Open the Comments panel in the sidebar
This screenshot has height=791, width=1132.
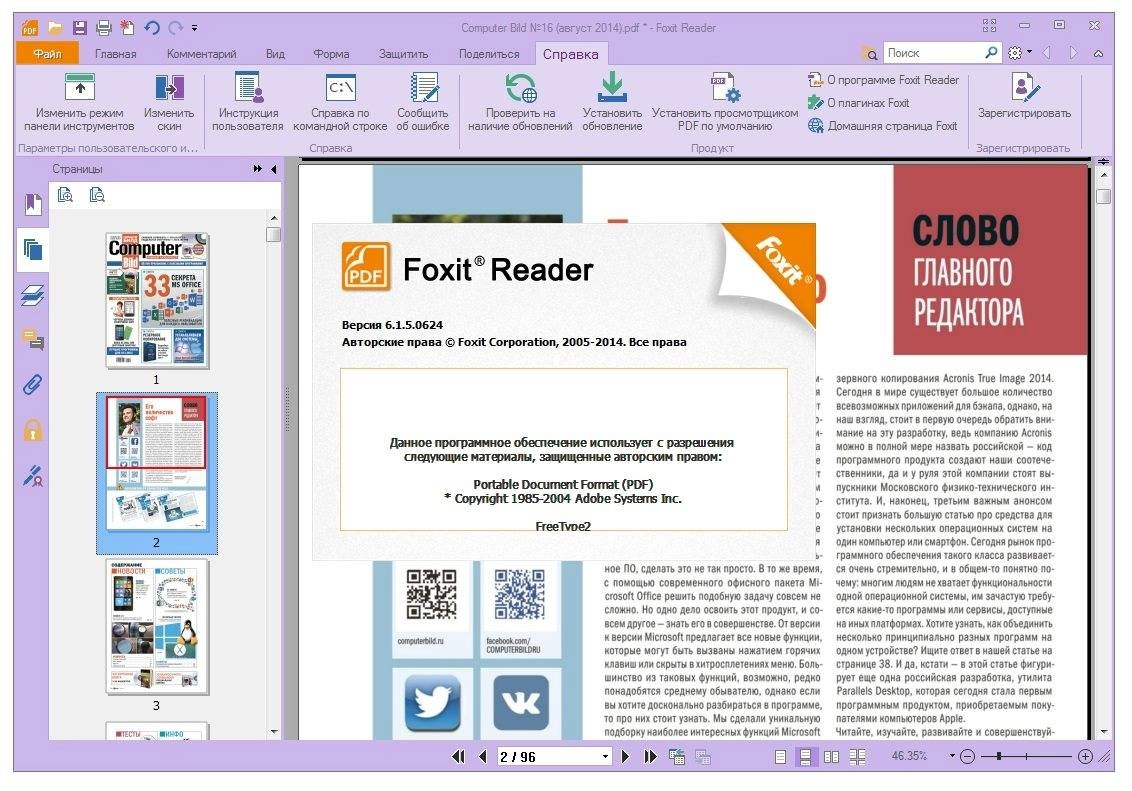(x=32, y=339)
